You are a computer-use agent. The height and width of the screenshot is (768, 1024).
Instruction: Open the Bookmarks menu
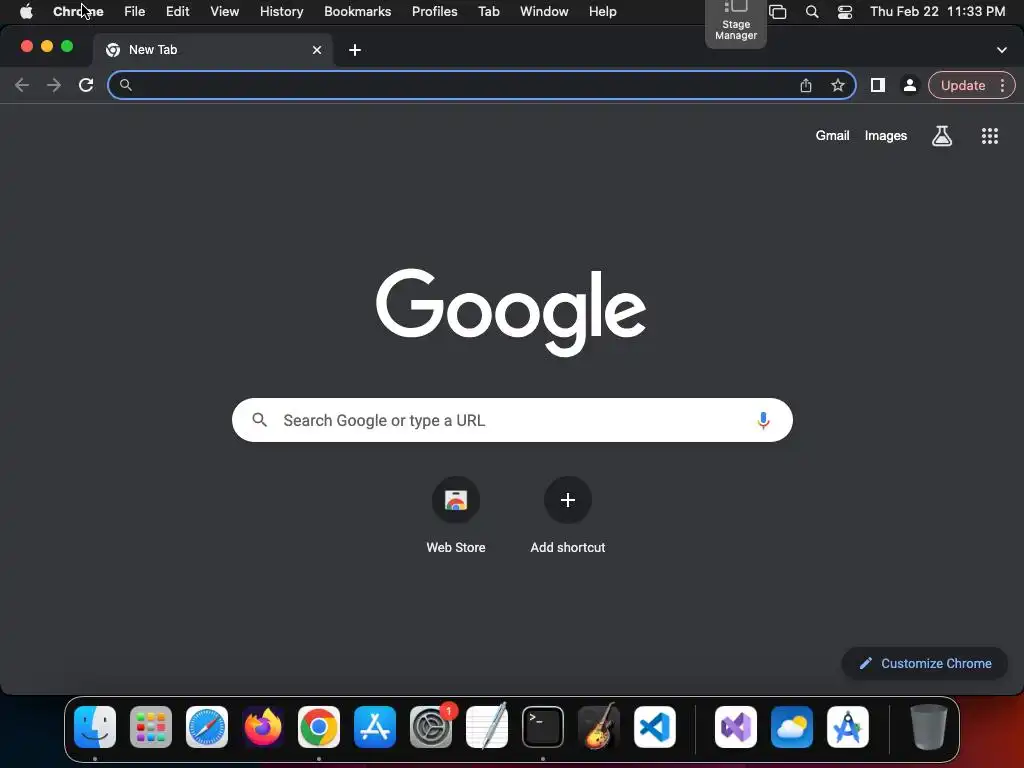358,12
